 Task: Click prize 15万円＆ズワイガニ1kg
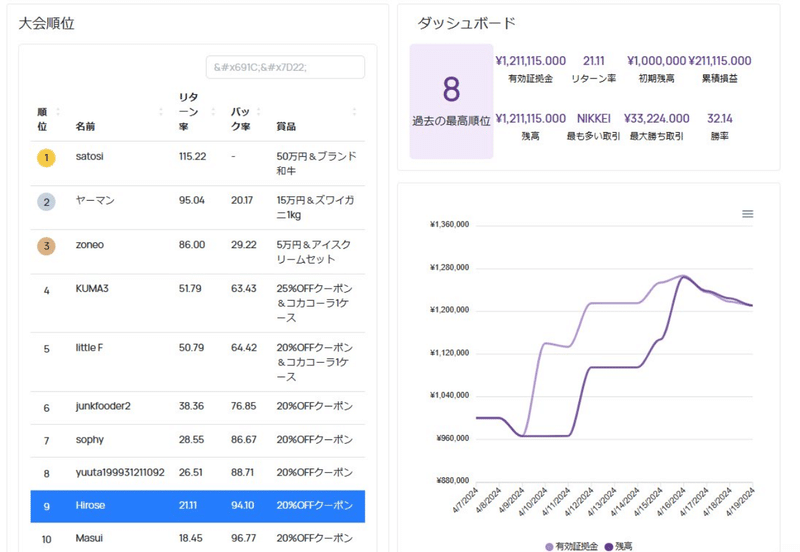[x=315, y=207]
